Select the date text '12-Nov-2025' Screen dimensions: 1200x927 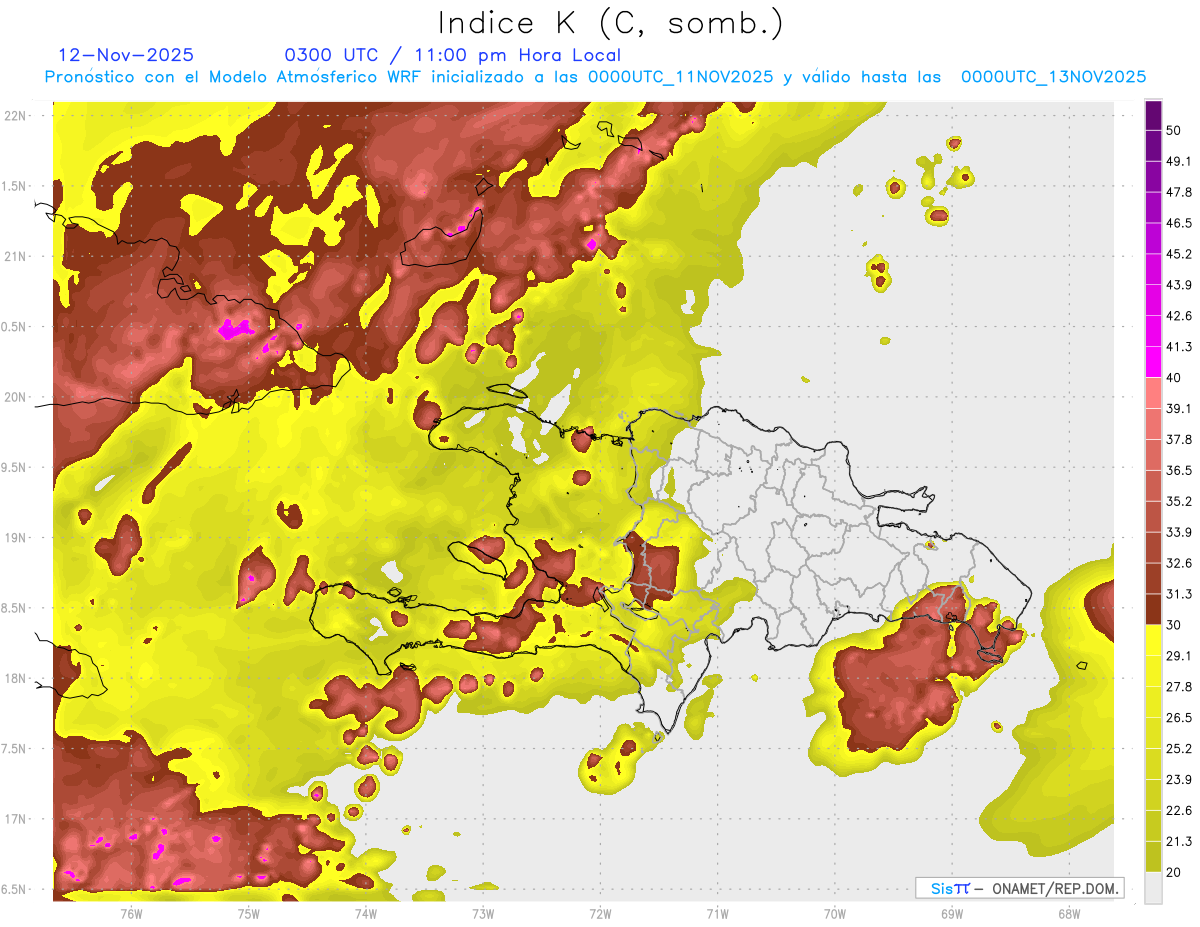point(126,55)
